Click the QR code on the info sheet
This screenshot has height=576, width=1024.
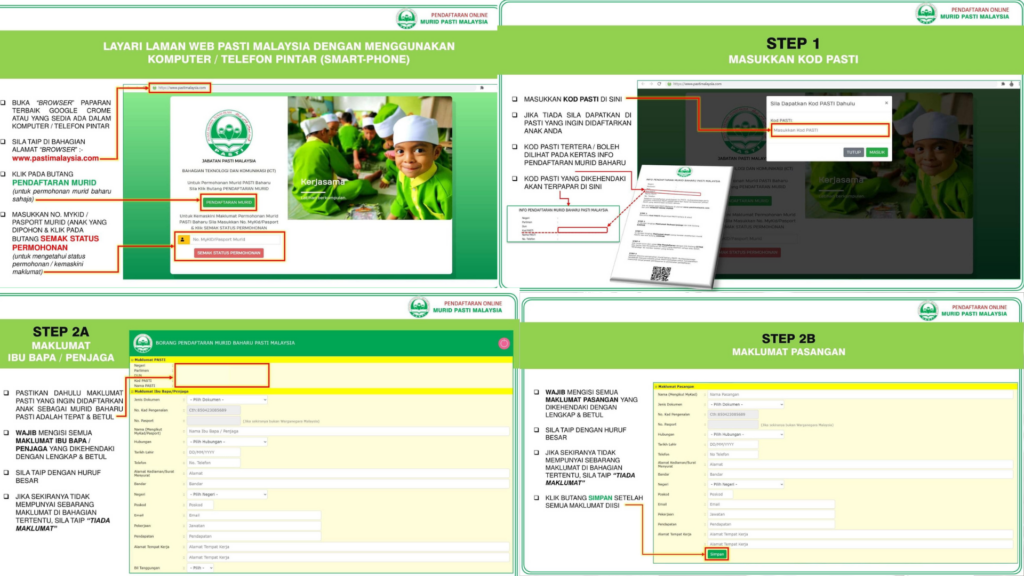(x=661, y=273)
